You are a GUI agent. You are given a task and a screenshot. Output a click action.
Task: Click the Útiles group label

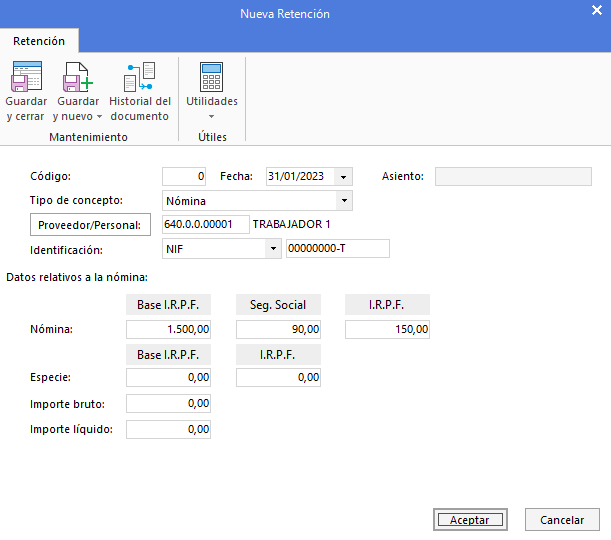point(212,137)
